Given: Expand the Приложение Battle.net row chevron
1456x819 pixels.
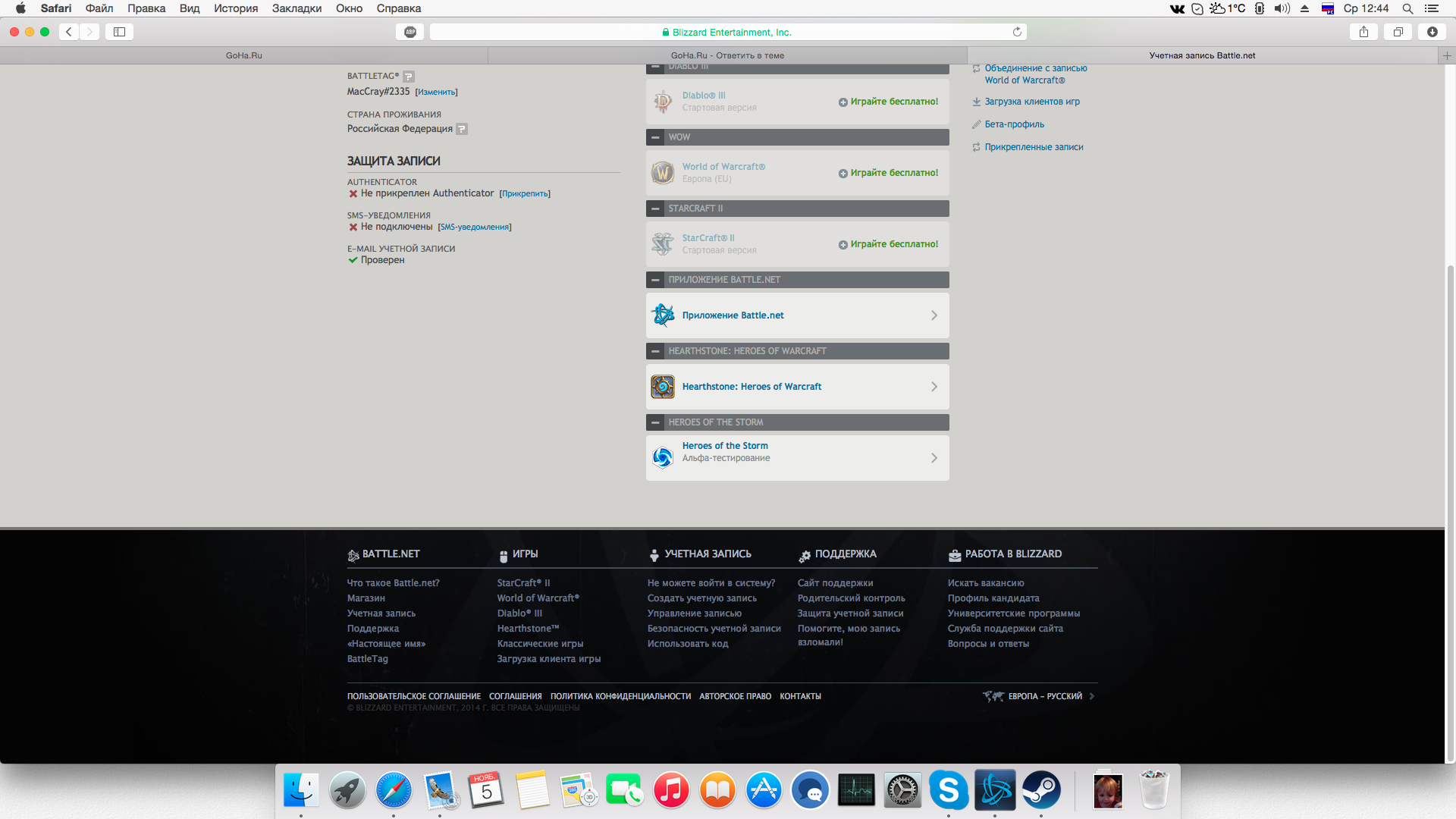Looking at the screenshot, I should pos(934,315).
